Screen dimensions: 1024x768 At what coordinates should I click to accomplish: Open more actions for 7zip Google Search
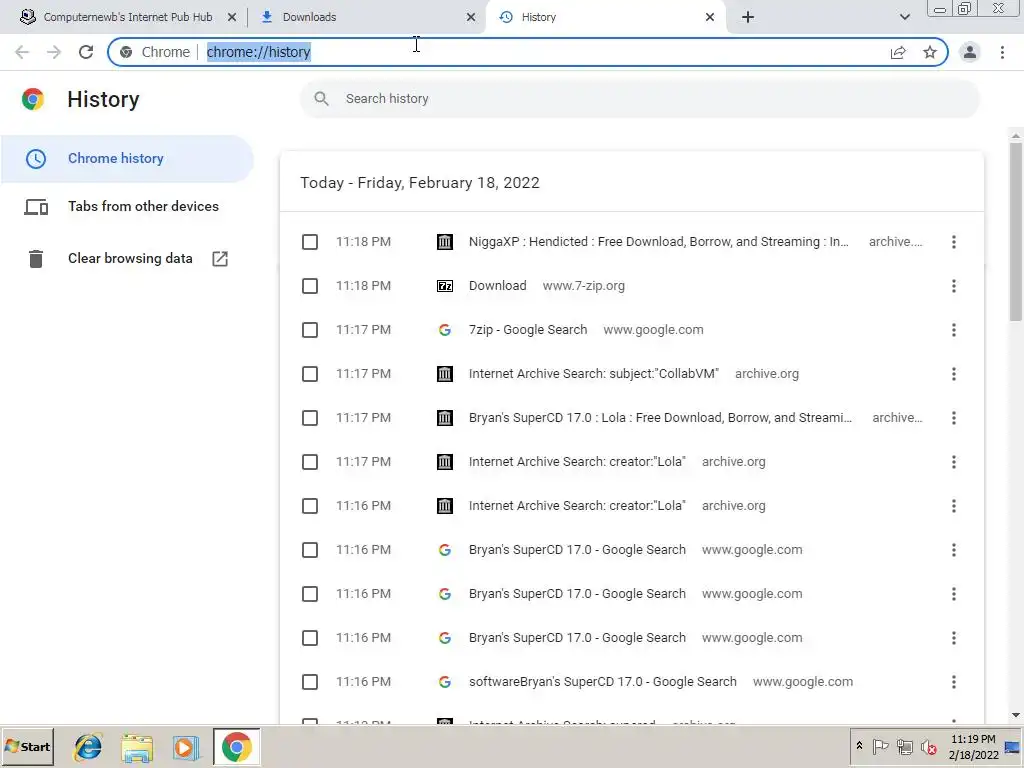click(953, 330)
